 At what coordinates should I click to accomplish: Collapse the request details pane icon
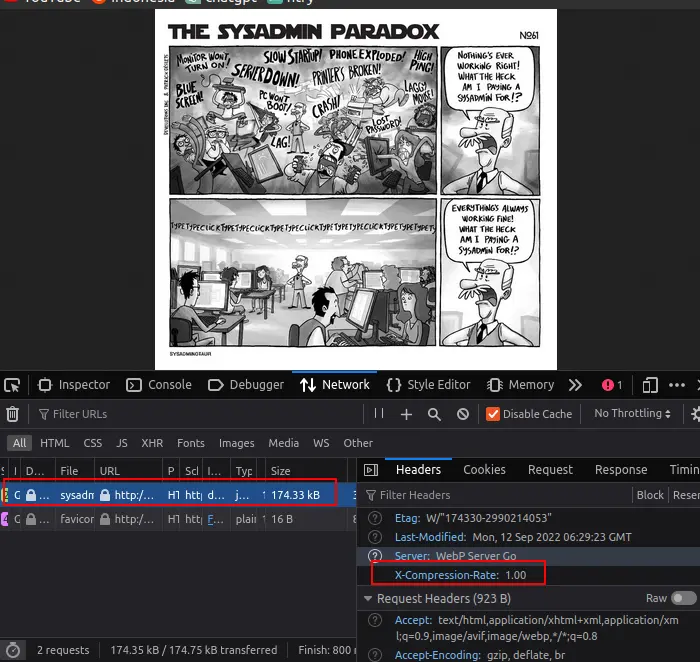point(371,470)
